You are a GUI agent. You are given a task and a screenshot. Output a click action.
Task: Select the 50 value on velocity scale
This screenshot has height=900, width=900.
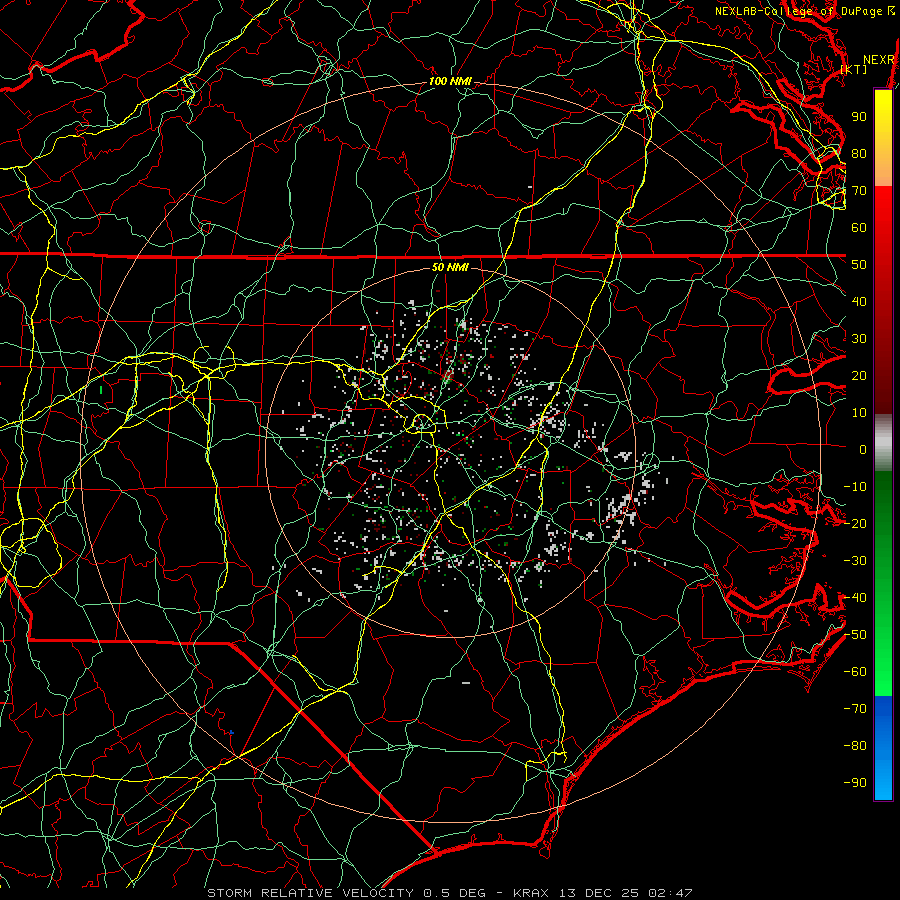coord(859,265)
